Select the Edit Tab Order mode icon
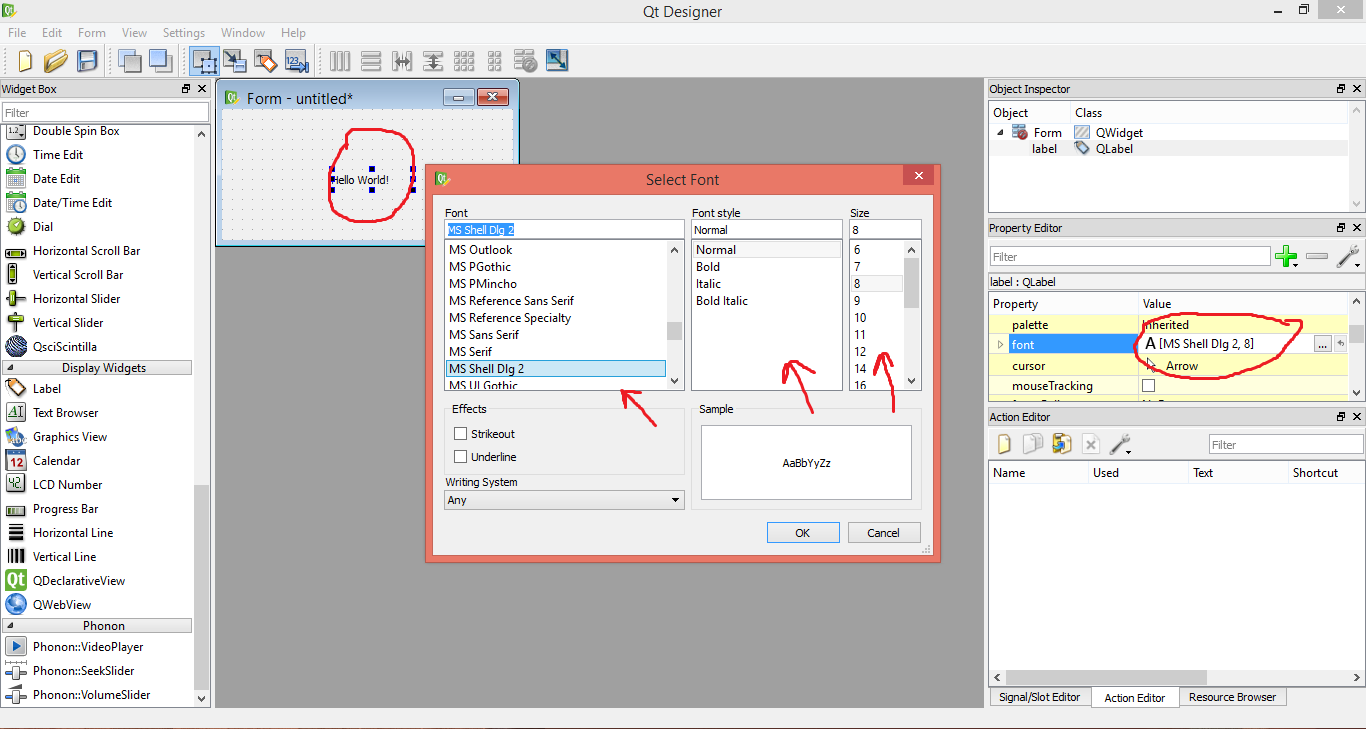 [x=296, y=61]
